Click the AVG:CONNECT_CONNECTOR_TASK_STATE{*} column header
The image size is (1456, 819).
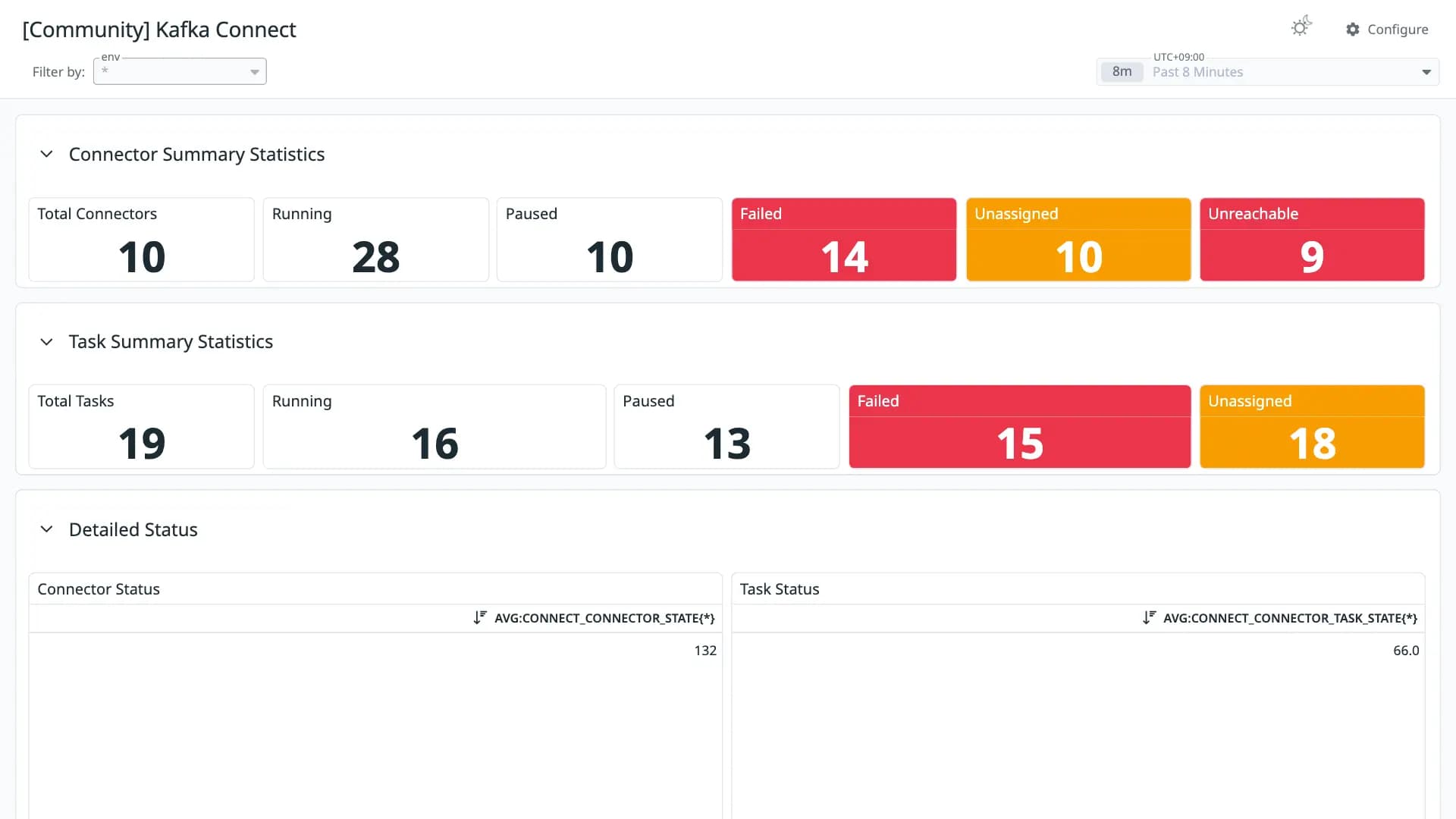tap(1290, 618)
